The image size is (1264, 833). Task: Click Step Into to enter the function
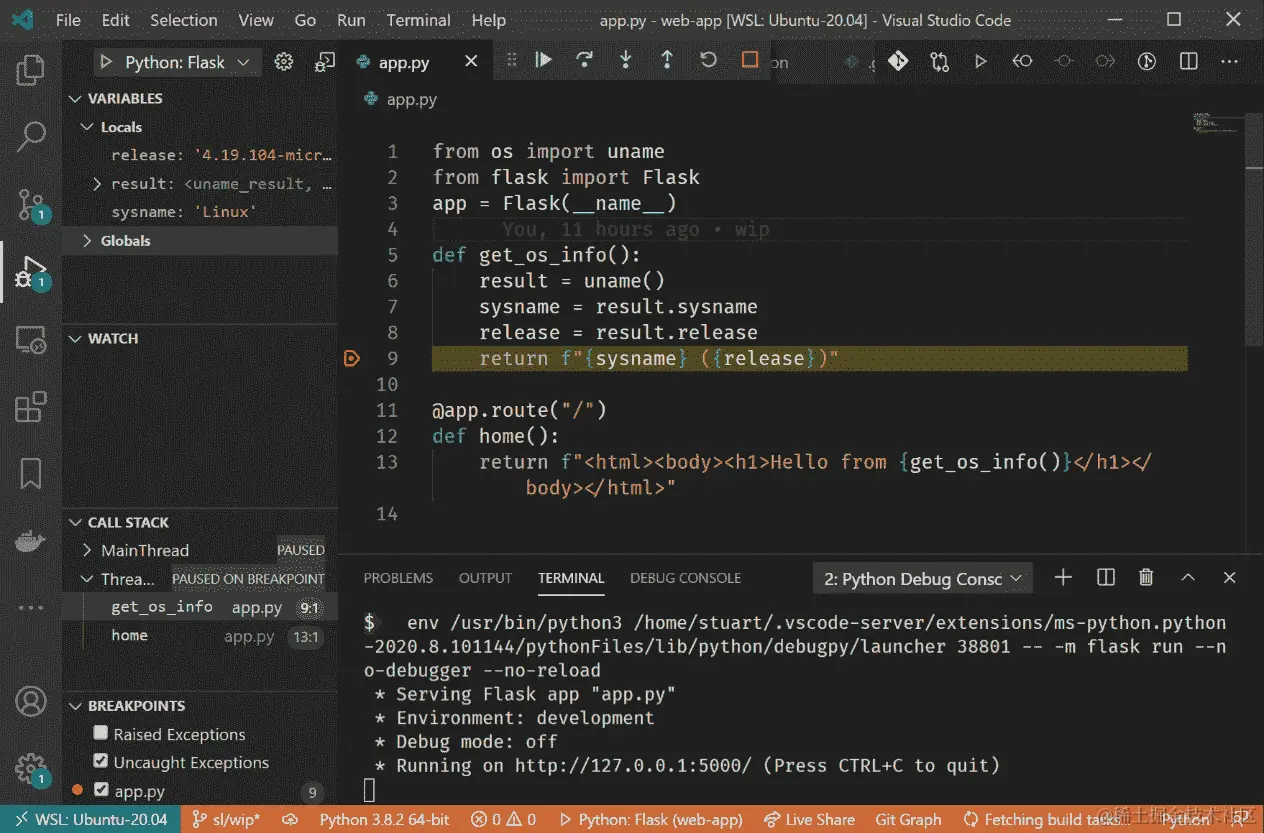tap(625, 60)
